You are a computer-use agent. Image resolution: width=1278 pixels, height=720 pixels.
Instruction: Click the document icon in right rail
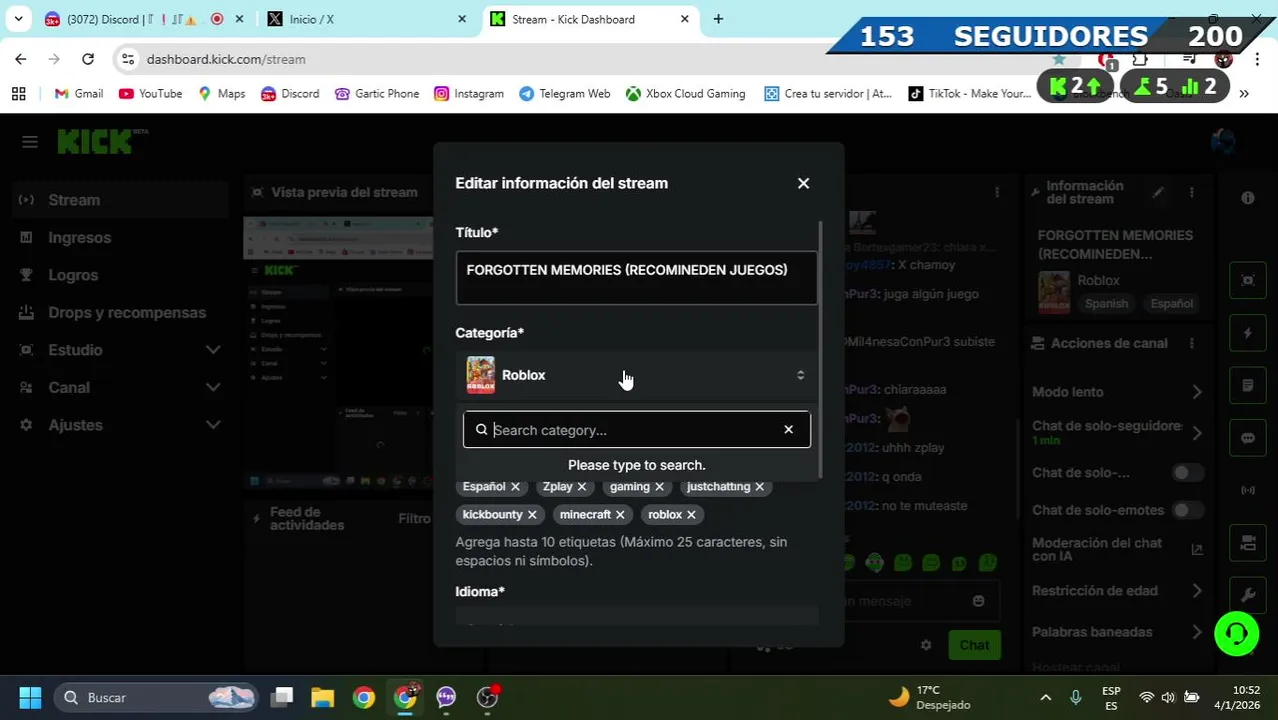pos(1248,385)
